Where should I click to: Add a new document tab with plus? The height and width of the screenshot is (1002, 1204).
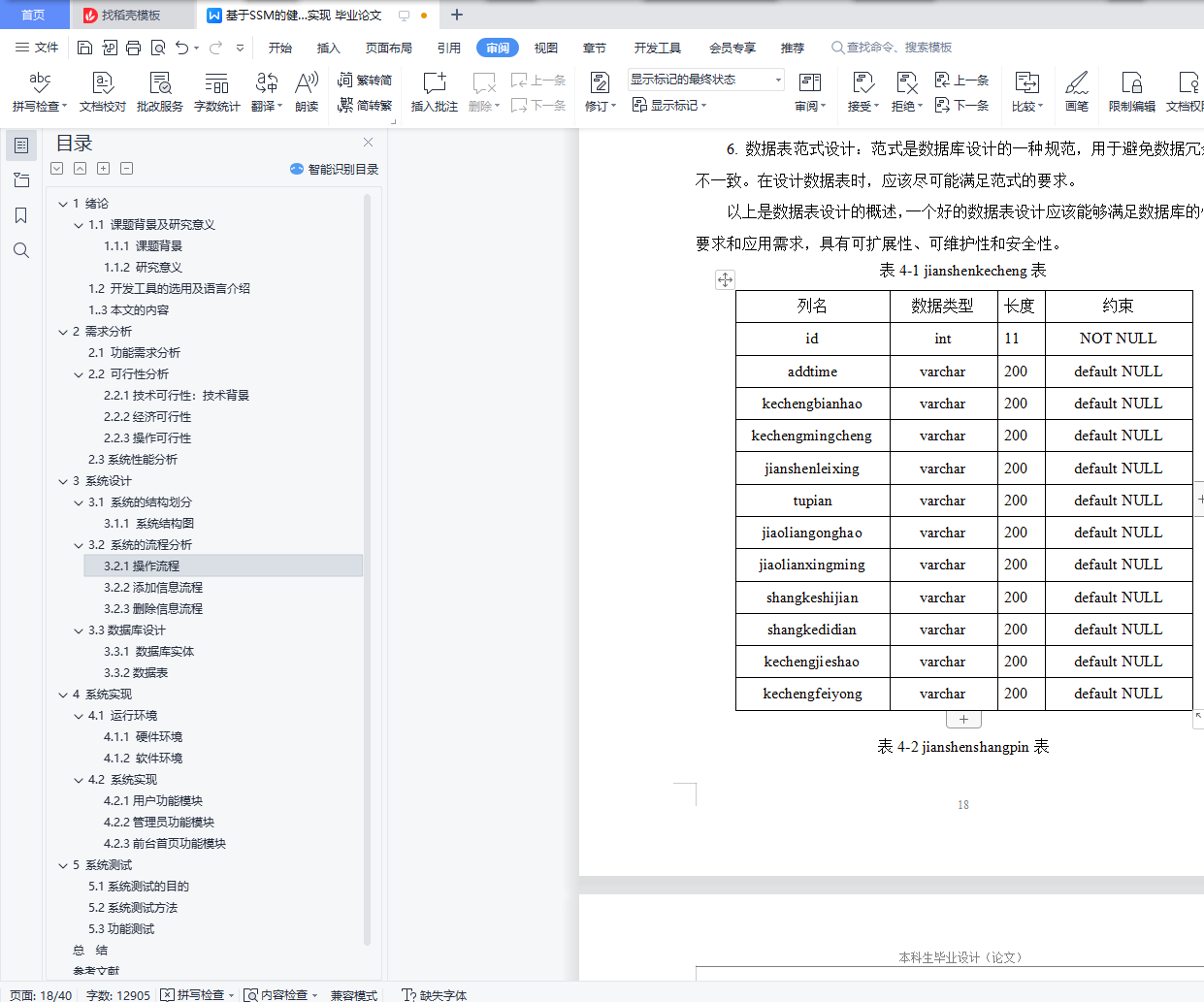pyautogui.click(x=457, y=15)
